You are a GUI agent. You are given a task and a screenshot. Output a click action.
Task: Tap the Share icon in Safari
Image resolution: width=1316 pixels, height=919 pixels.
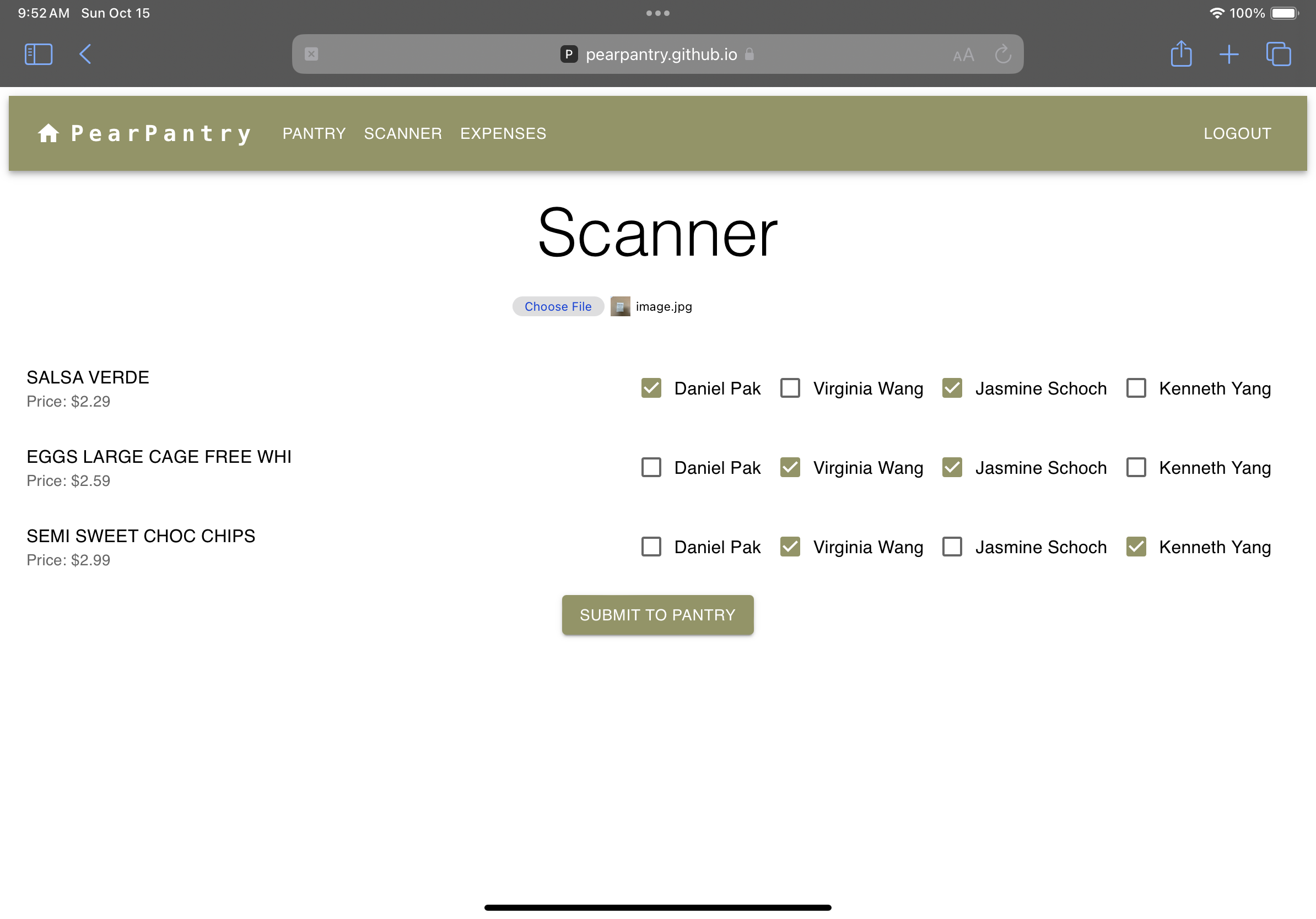(x=1181, y=55)
